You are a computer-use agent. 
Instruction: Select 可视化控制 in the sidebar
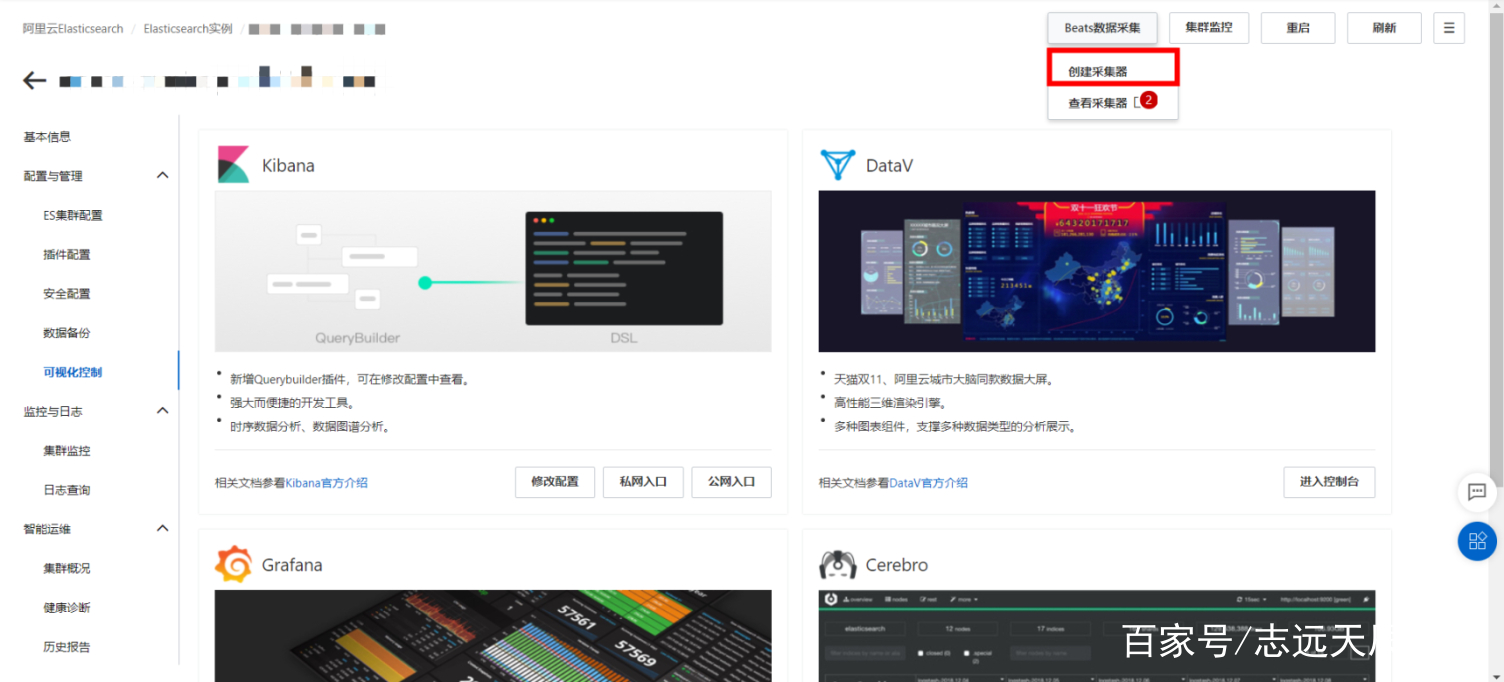click(73, 372)
